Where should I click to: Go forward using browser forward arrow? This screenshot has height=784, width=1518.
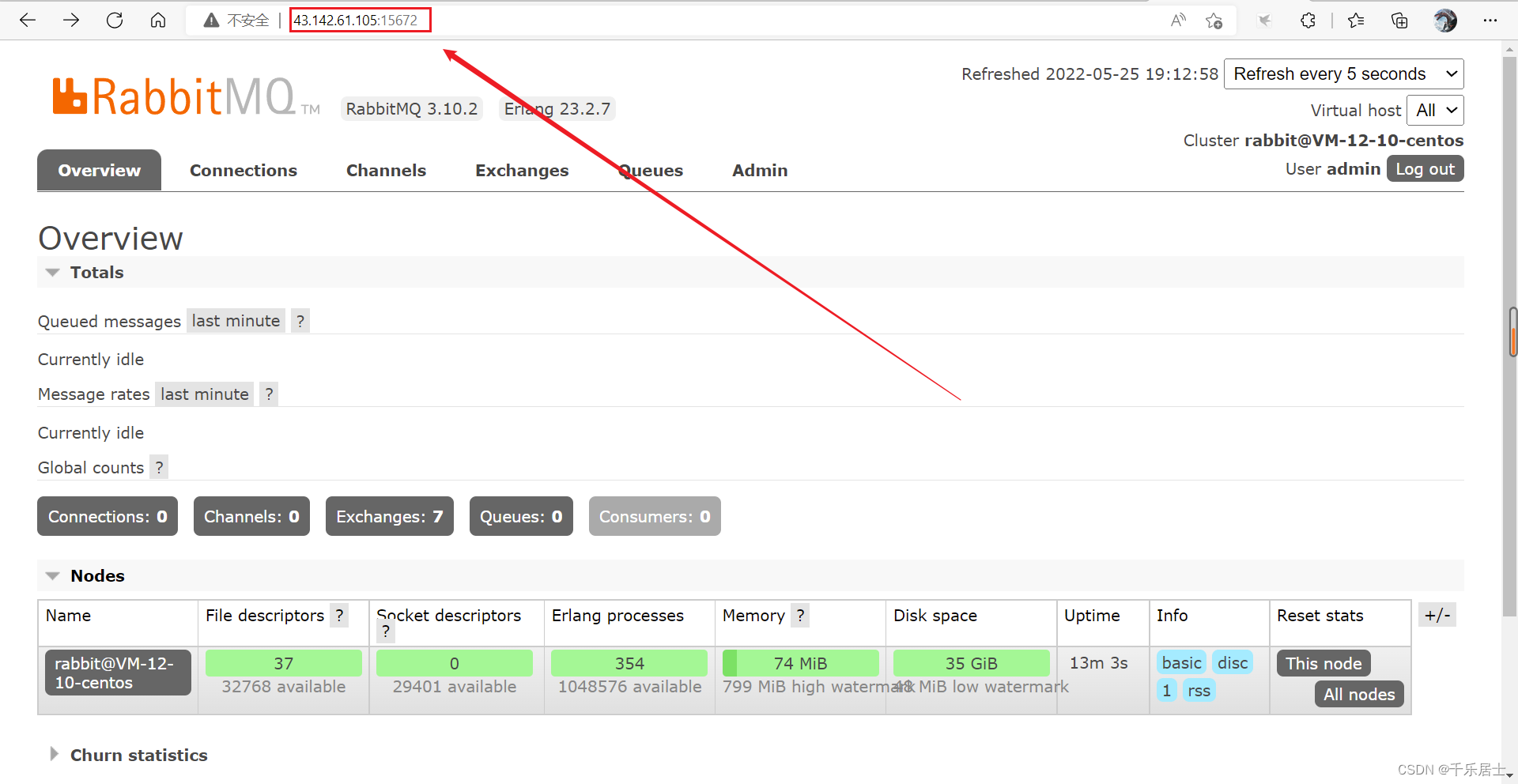[71, 20]
